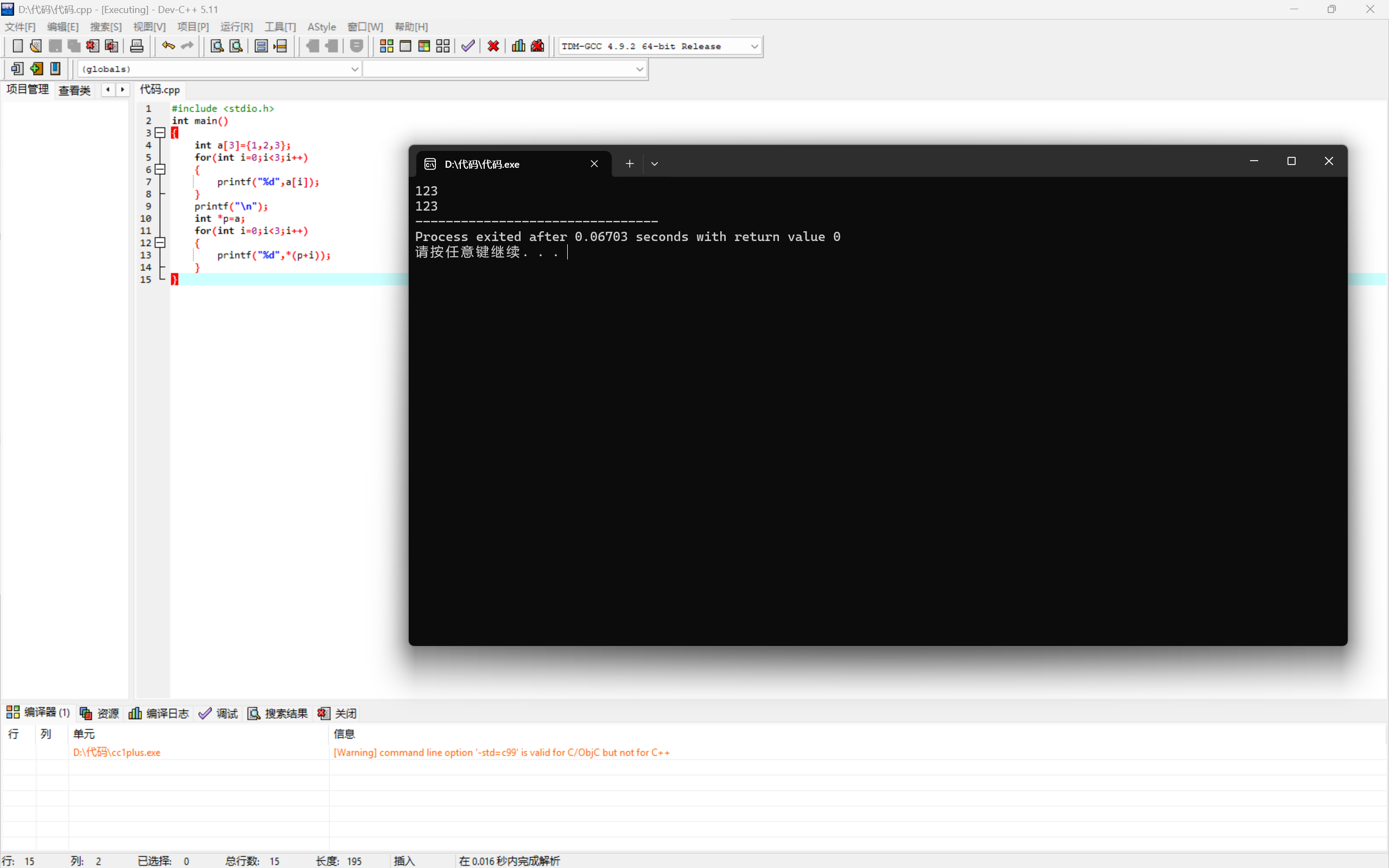1389x868 pixels.
Task: Collapse the for-loop fold at line 6
Action: [161, 169]
